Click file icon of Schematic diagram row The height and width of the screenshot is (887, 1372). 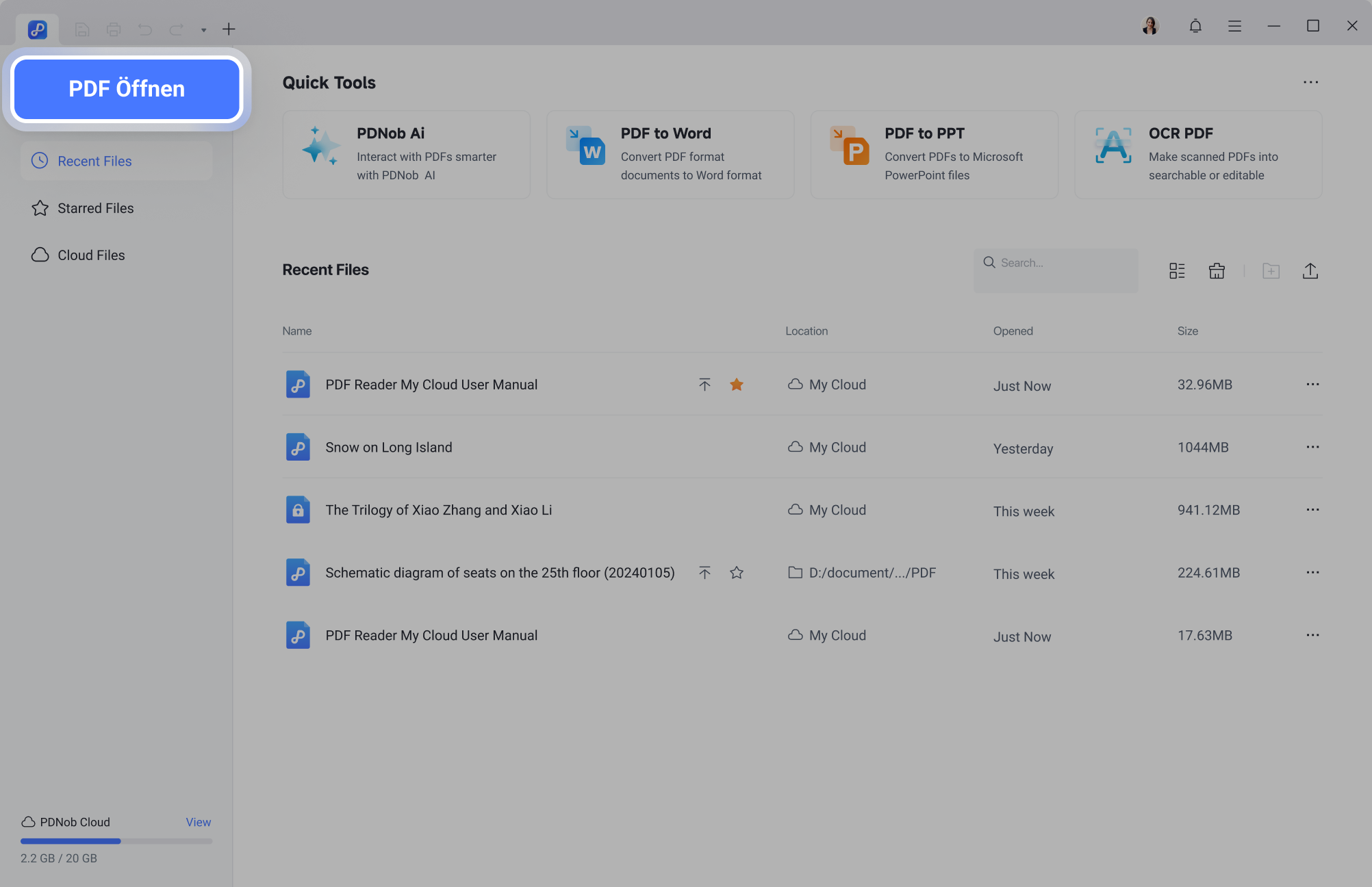298,573
